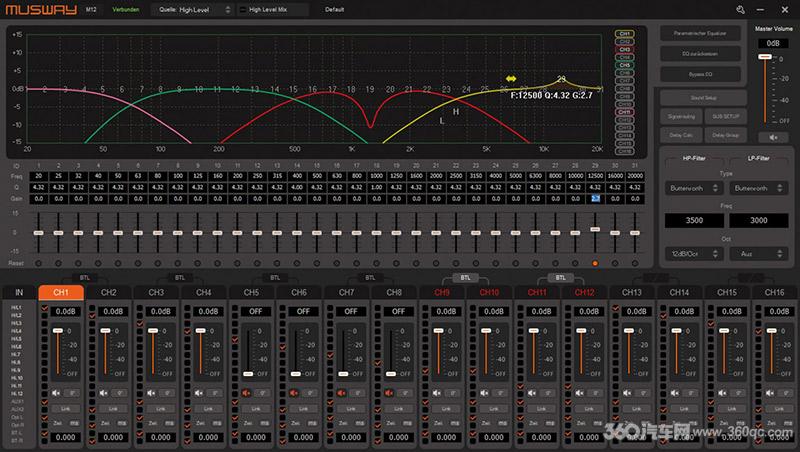Toggle the HL2 input checkbox on CH2

click(x=92, y=316)
